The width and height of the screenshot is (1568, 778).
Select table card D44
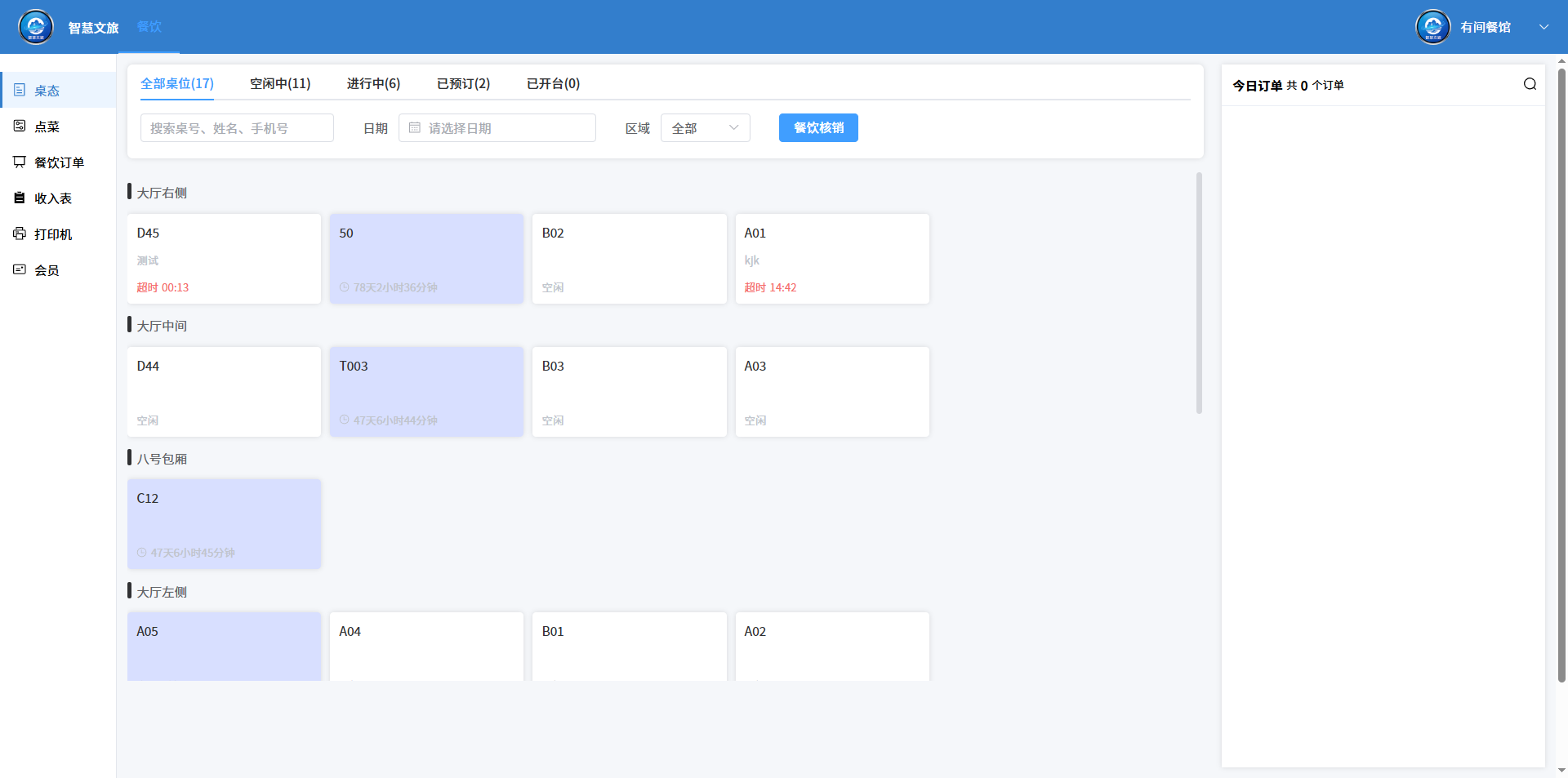point(224,392)
